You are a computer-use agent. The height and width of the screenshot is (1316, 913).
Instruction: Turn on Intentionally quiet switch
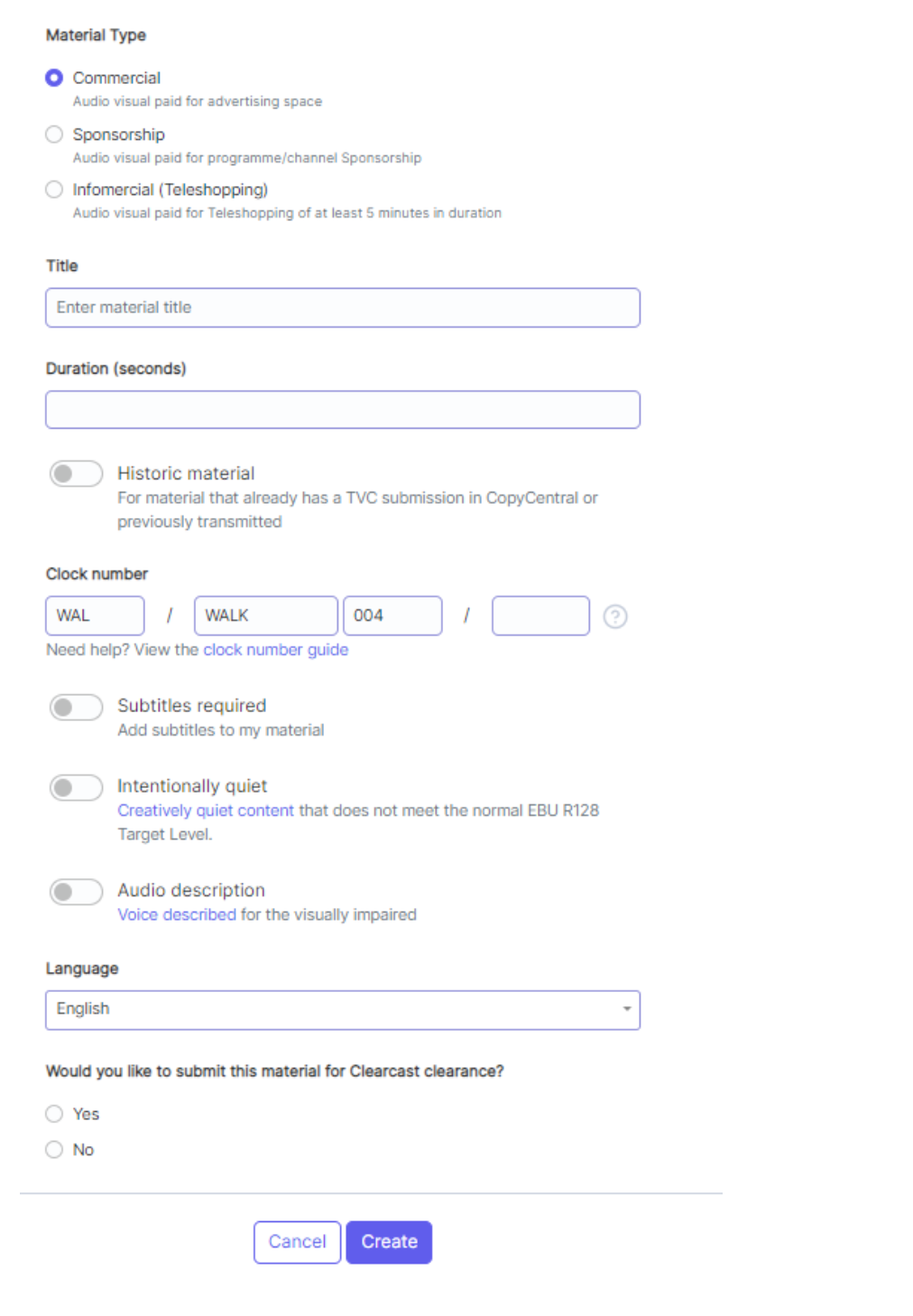[76, 788]
